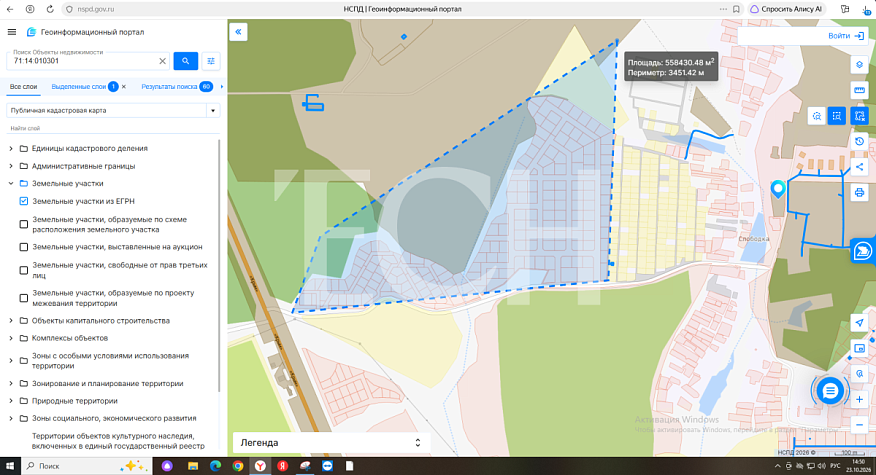The height and width of the screenshot is (475, 876).
Task: Open the map layers switcher
Action: tap(859, 65)
